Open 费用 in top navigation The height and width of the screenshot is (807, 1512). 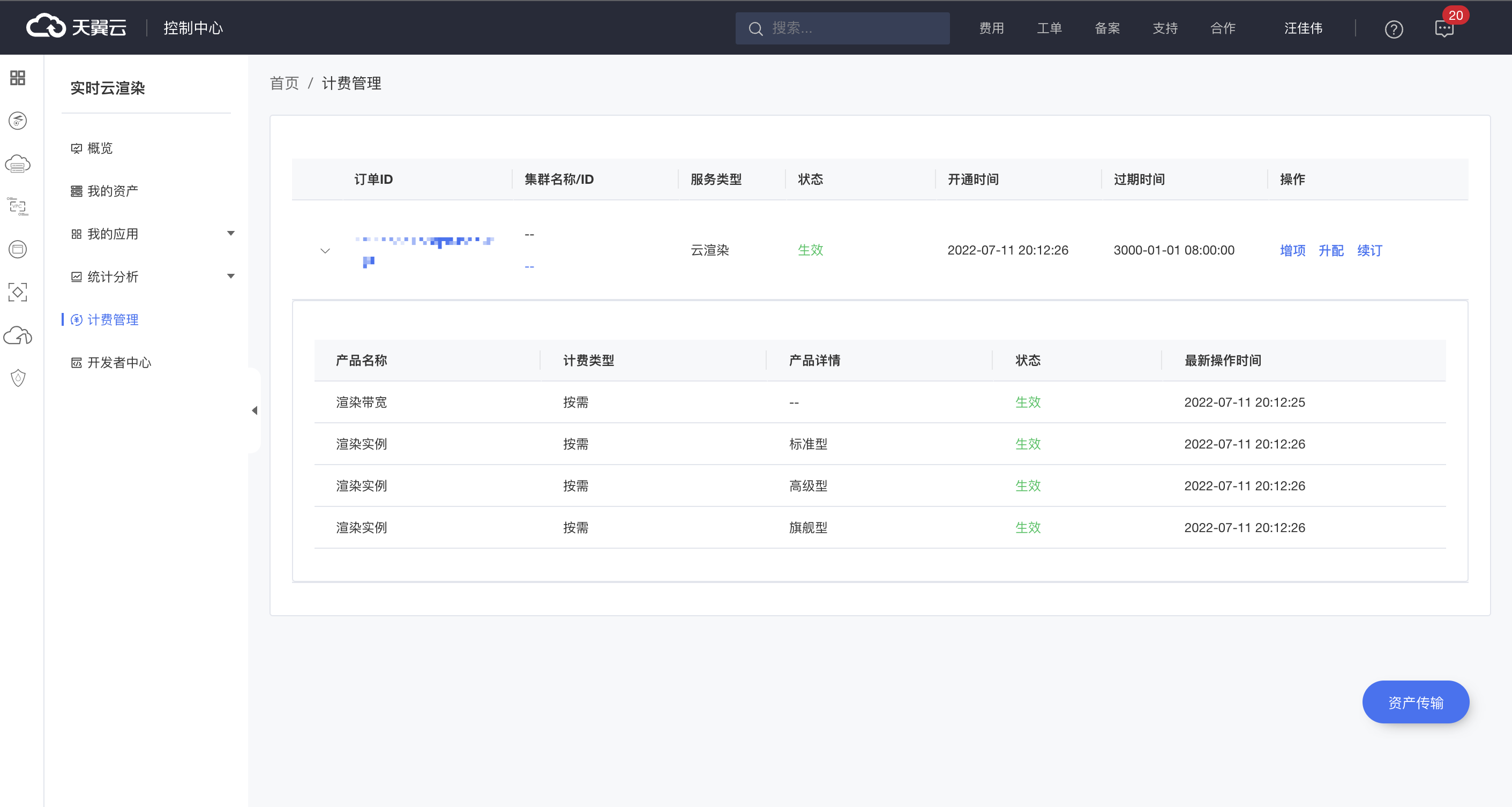(x=991, y=28)
